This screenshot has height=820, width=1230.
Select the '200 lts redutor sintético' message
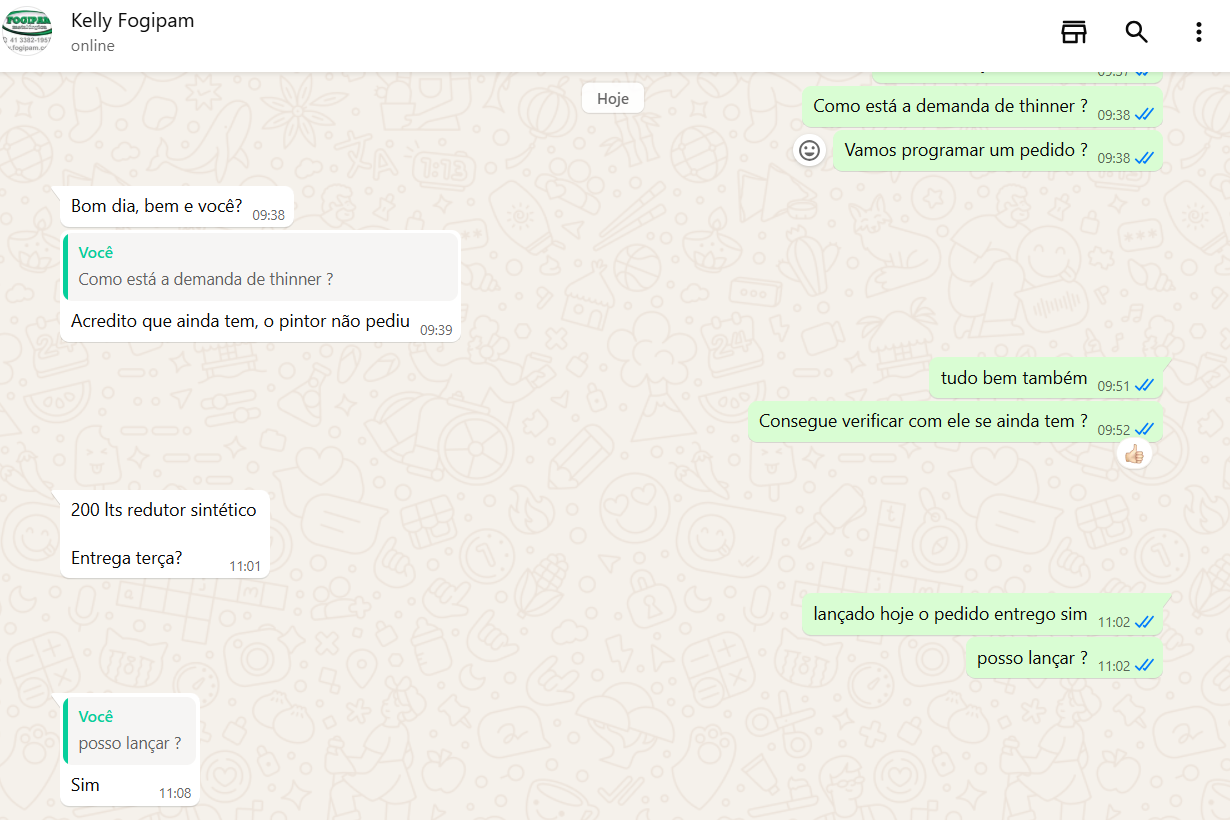click(163, 510)
